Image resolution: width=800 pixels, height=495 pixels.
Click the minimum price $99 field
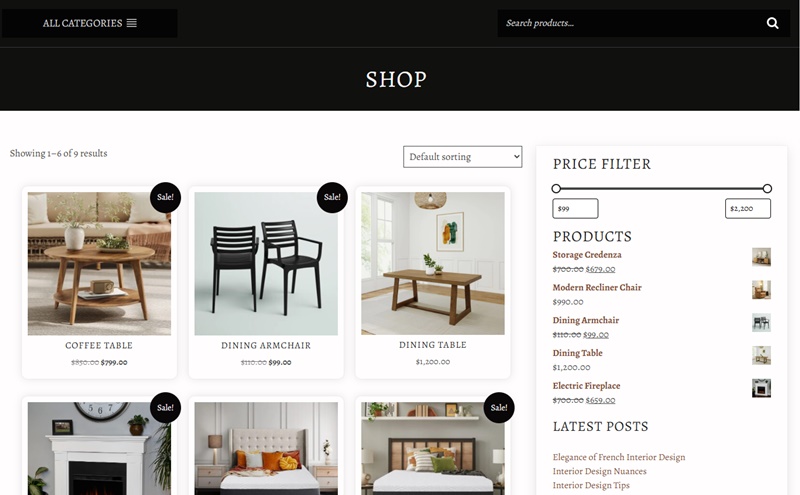tap(575, 208)
